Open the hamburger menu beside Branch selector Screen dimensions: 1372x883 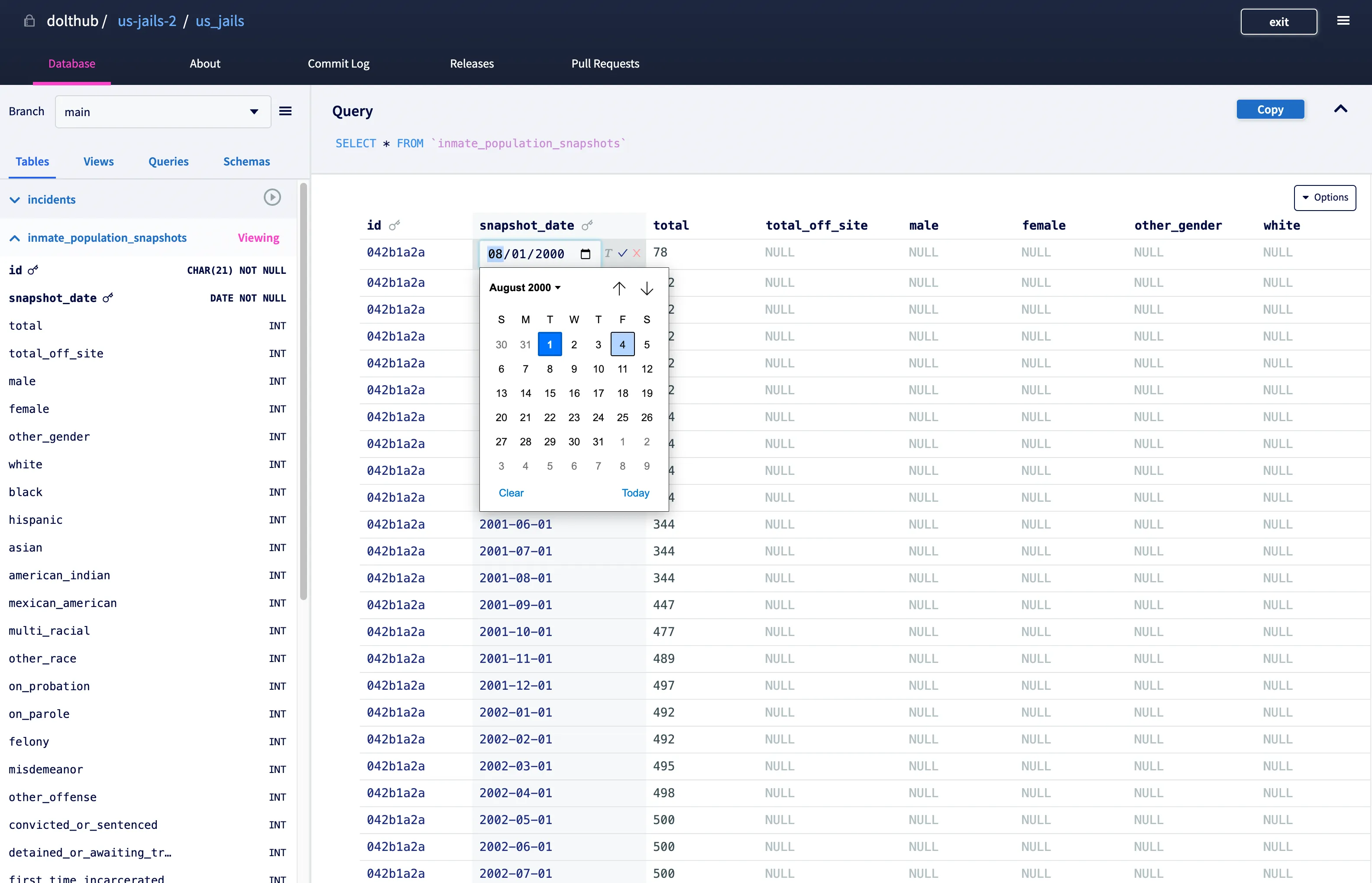285,111
